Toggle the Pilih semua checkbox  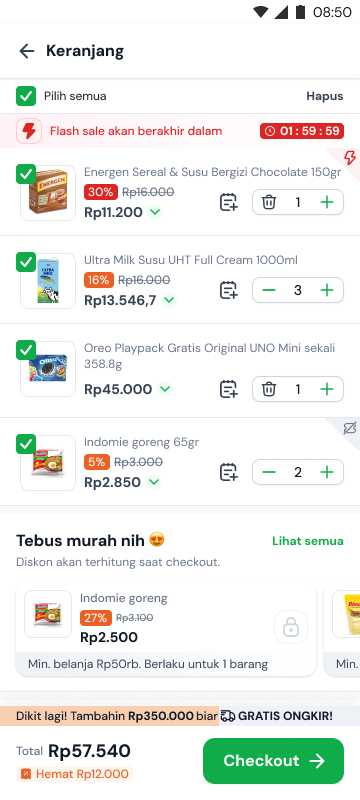click(x=26, y=96)
